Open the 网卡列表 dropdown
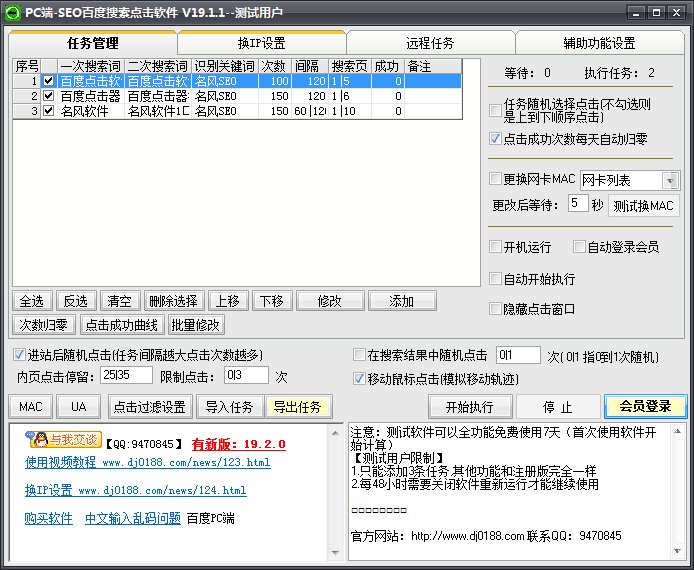Viewport: 694px width, 570px height. point(670,181)
